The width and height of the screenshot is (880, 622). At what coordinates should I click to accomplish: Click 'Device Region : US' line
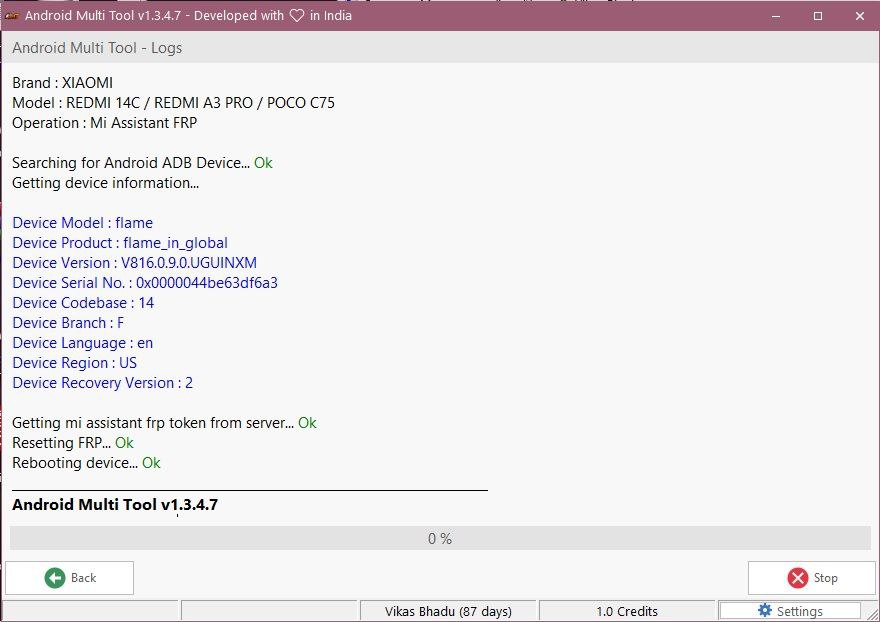tap(75, 363)
